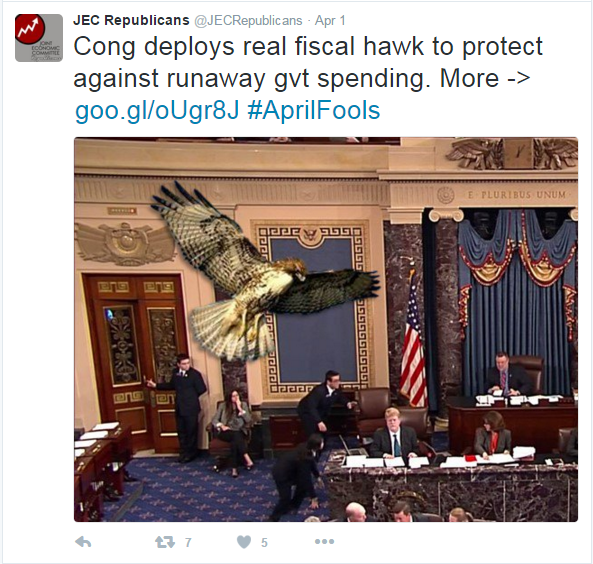593x564 pixels.
Task: Click the wooden door in the tweet image
Action: (x=135, y=363)
